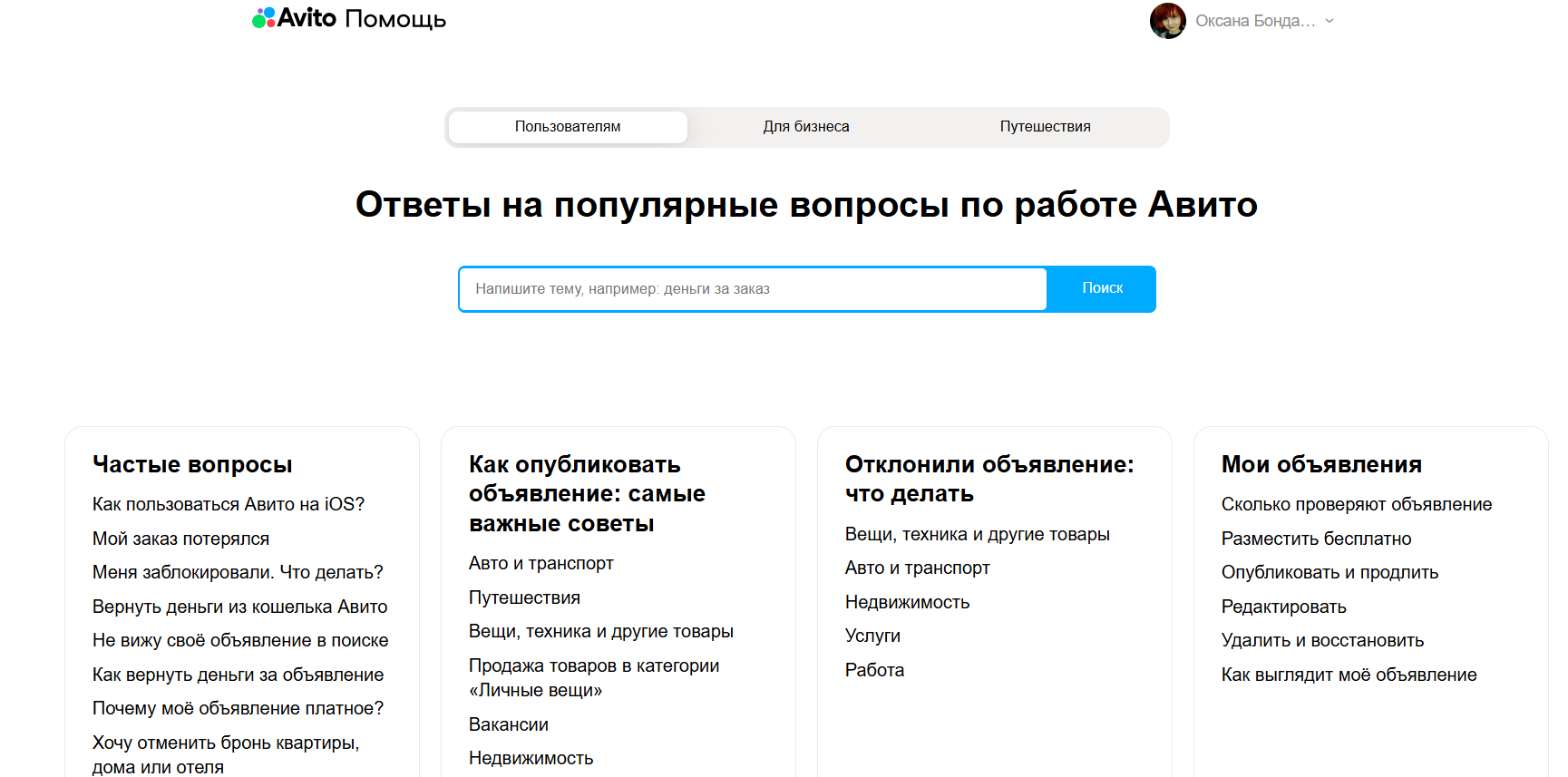Open 'Авто и транспорт' under publishing tips
The image size is (1568, 777).
pyautogui.click(x=541, y=563)
